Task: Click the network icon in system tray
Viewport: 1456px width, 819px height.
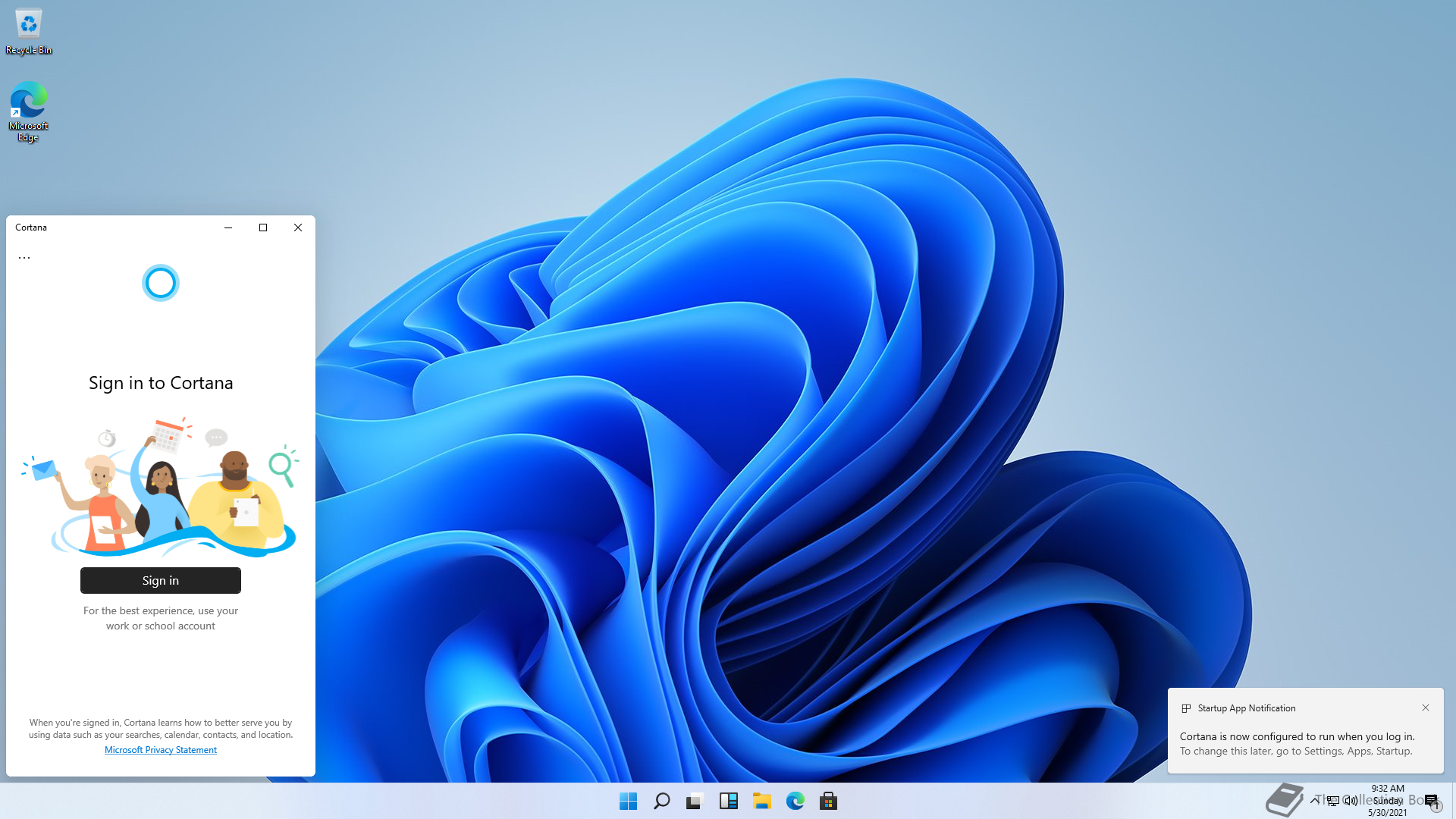Action: pyautogui.click(x=1333, y=801)
